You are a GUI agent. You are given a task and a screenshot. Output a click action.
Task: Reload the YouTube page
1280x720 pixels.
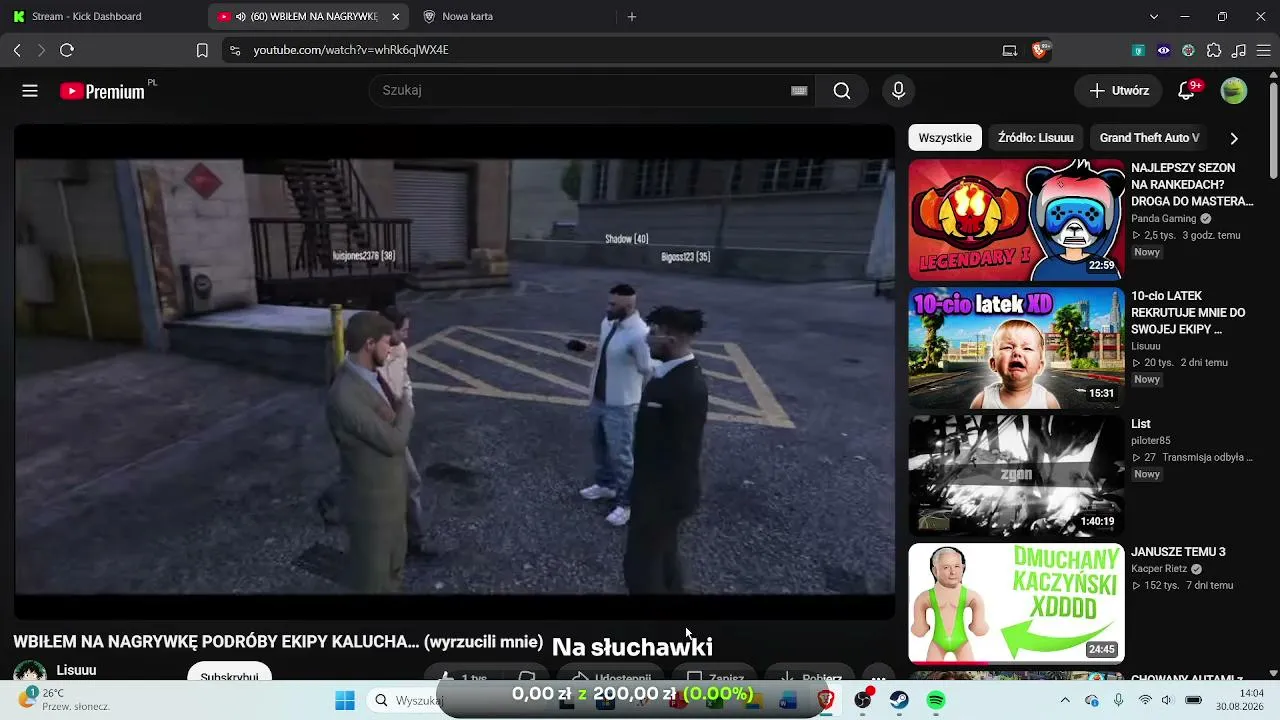[x=67, y=50]
